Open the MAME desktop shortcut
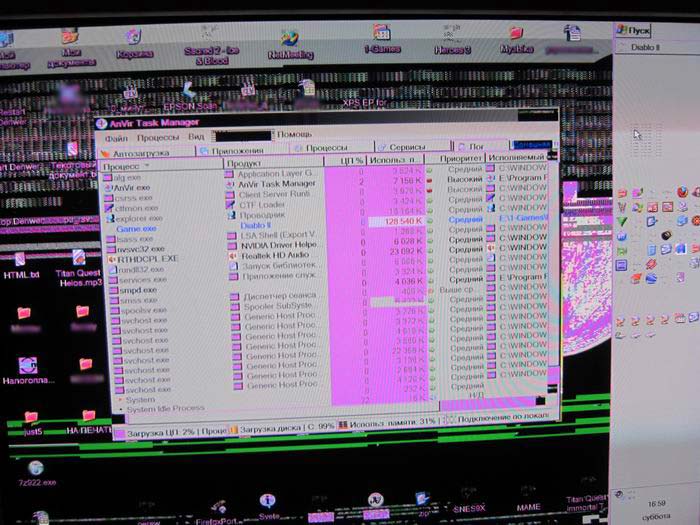 pos(525,501)
